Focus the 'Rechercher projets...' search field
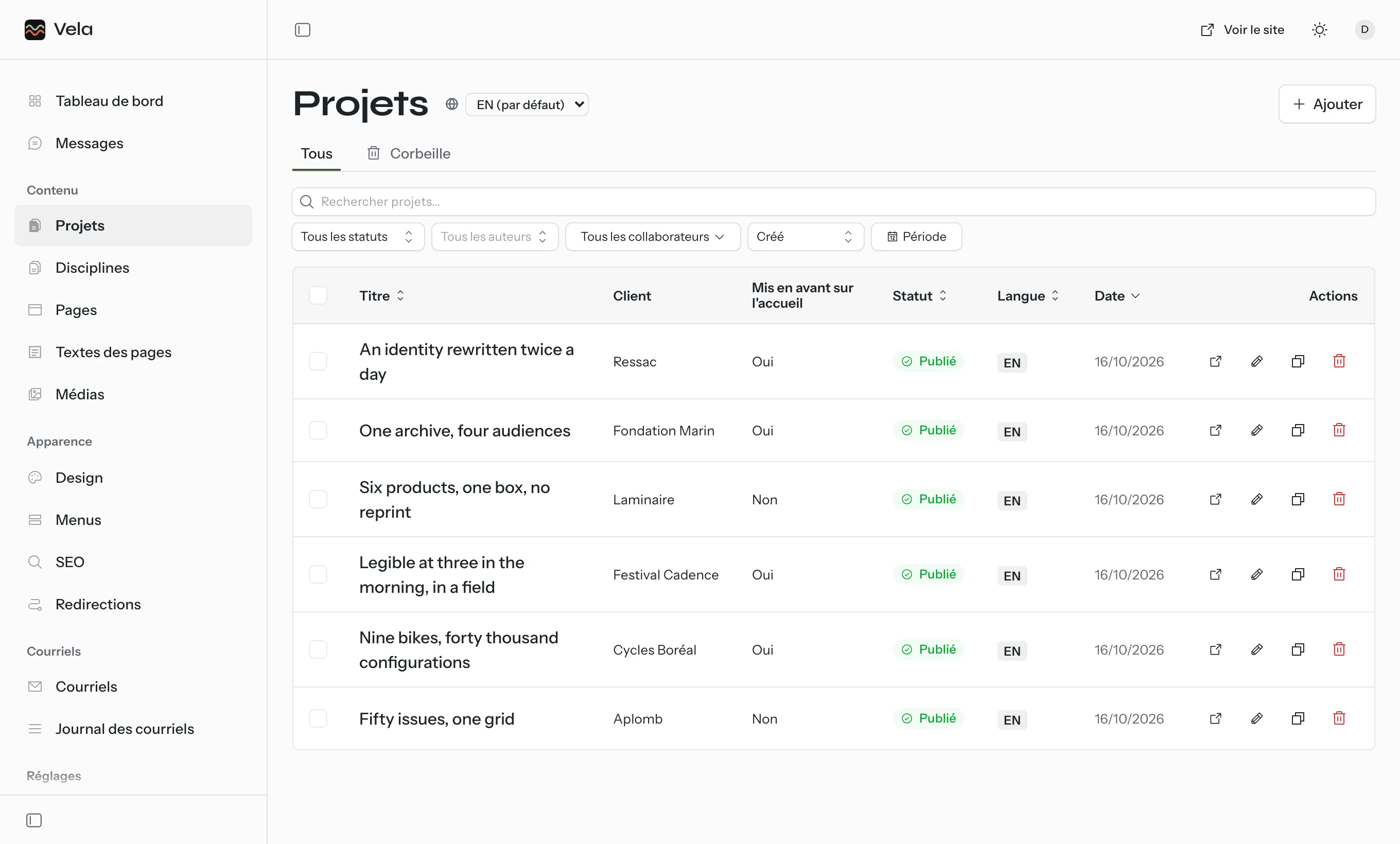This screenshot has height=844, width=1400. click(833, 202)
